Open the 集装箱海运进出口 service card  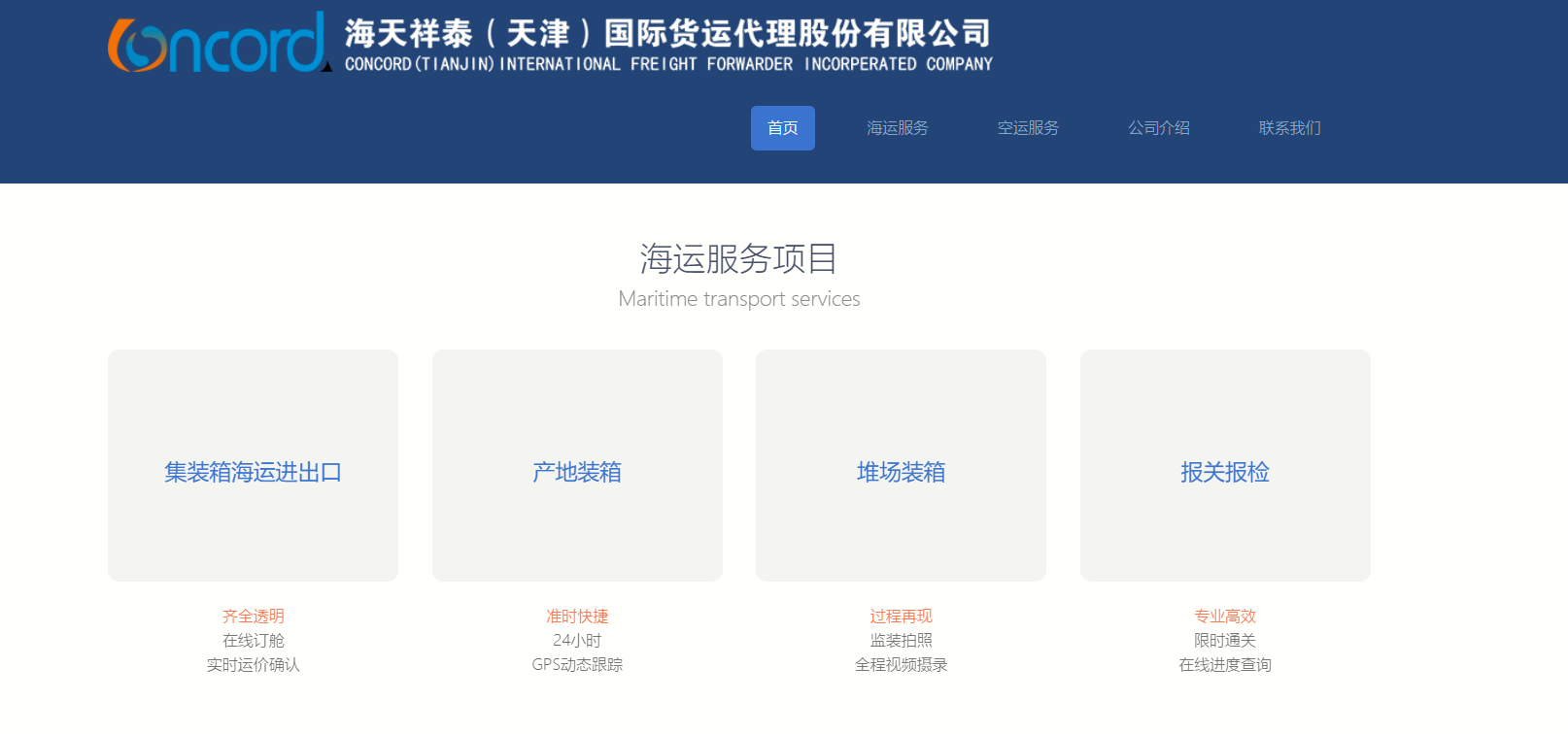point(253,466)
